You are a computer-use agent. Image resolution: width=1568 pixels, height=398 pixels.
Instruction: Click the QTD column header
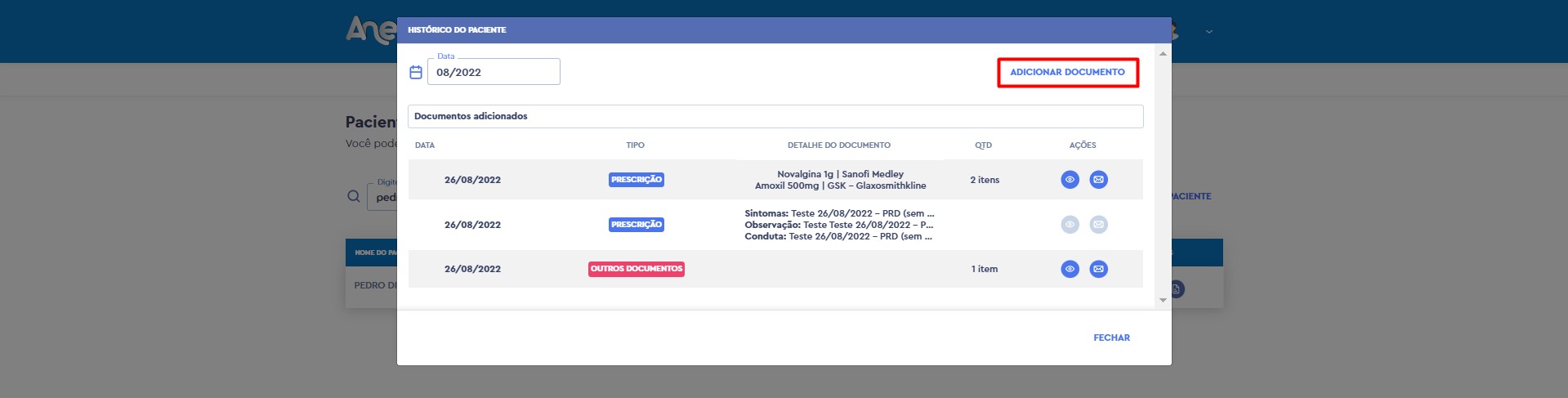point(983,145)
